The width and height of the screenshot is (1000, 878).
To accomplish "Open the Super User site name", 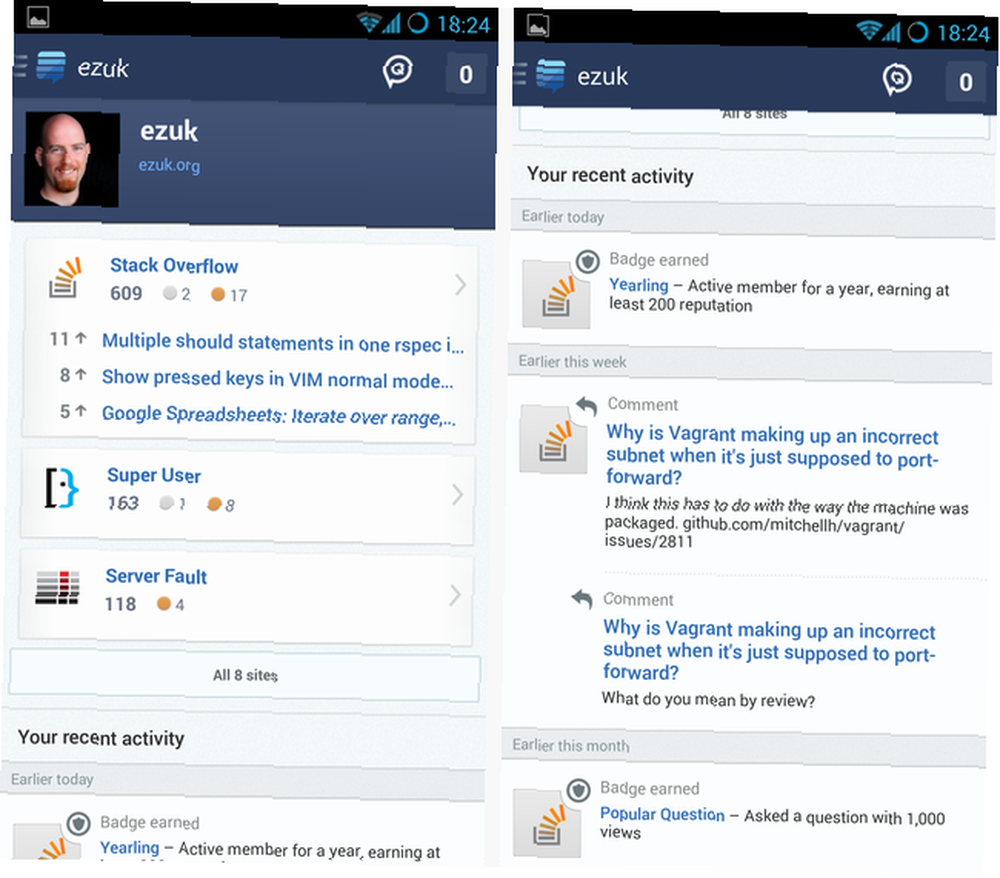I will pyautogui.click(x=154, y=475).
